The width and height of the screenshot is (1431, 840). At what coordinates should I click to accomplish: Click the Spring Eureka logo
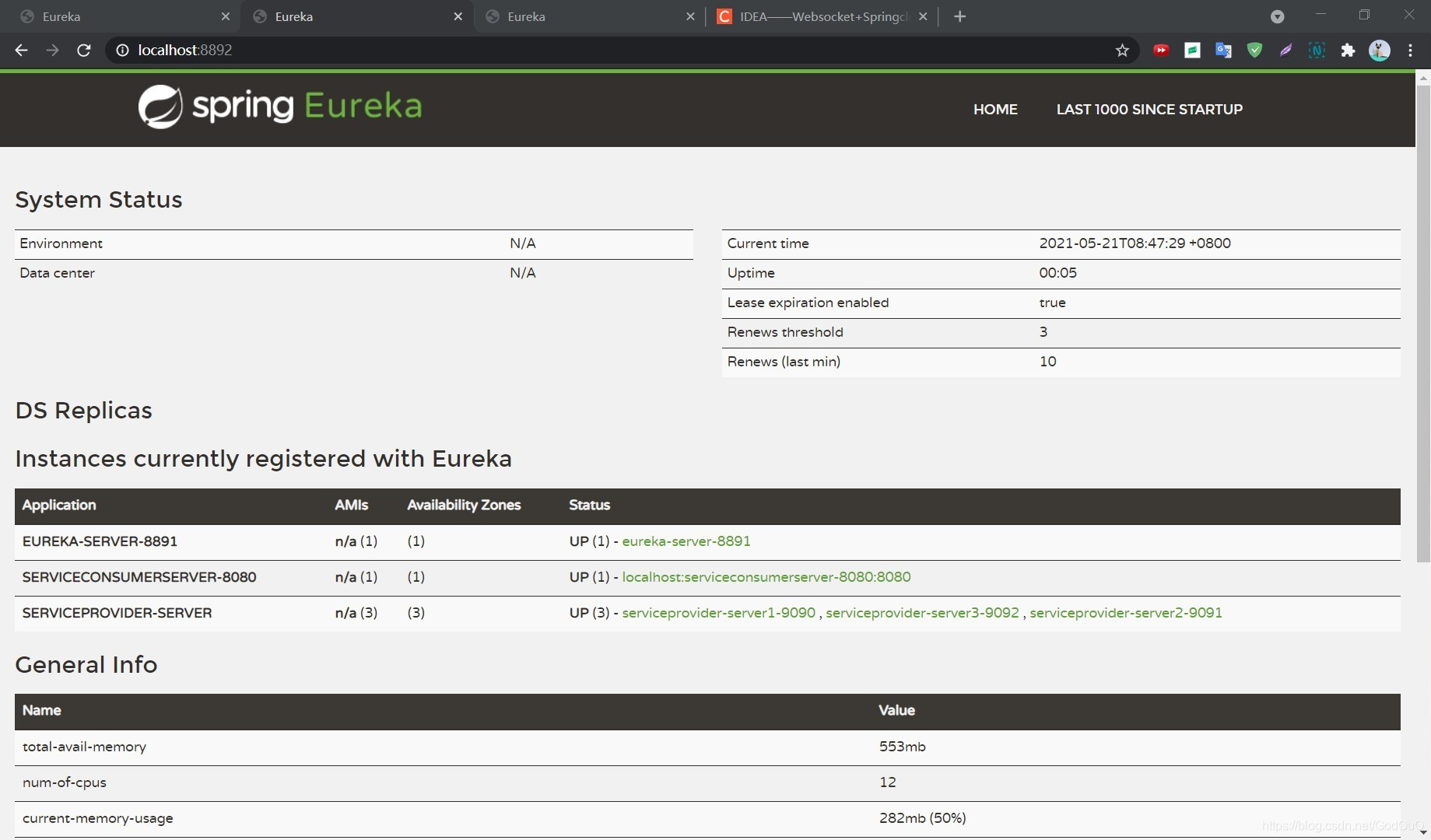tap(280, 107)
